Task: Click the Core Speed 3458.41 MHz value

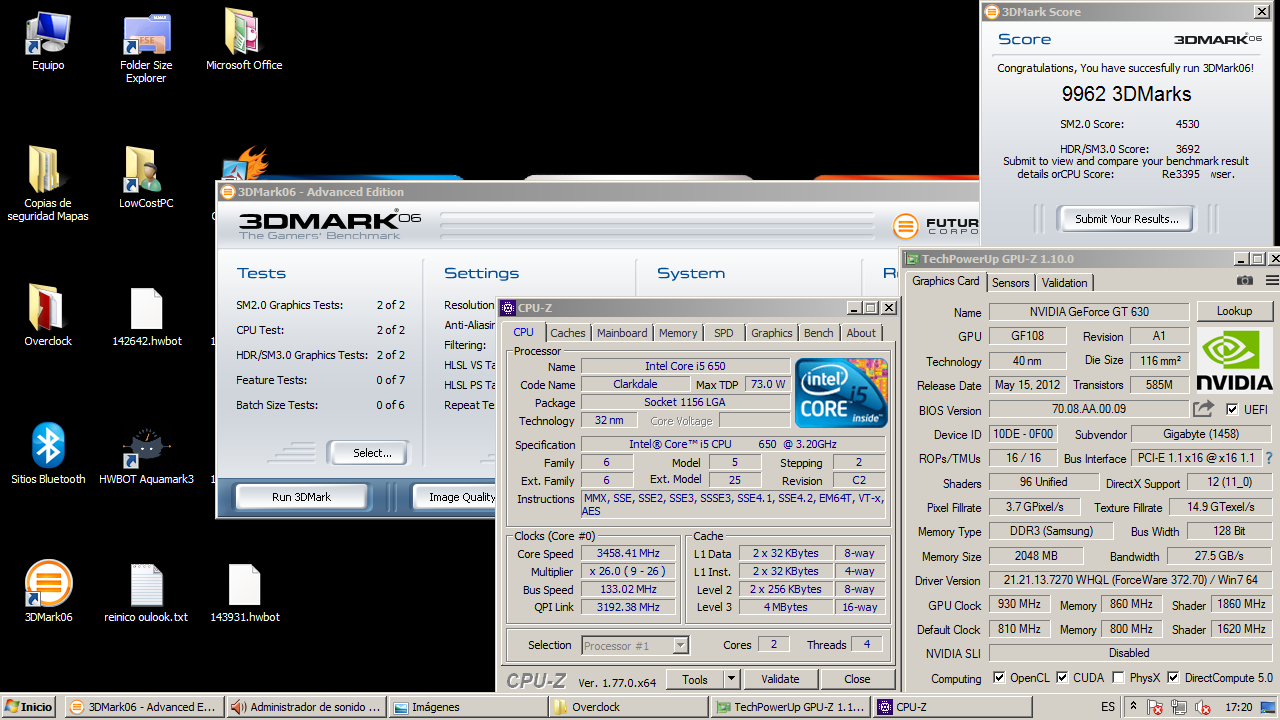Action: click(x=628, y=554)
